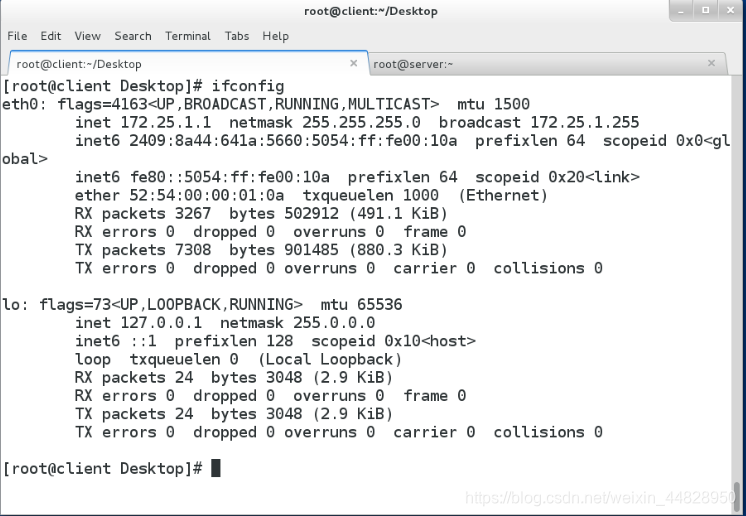Image resolution: width=746 pixels, height=516 pixels.
Task: Click loopback address 127.0.0.1
Action: (x=161, y=323)
